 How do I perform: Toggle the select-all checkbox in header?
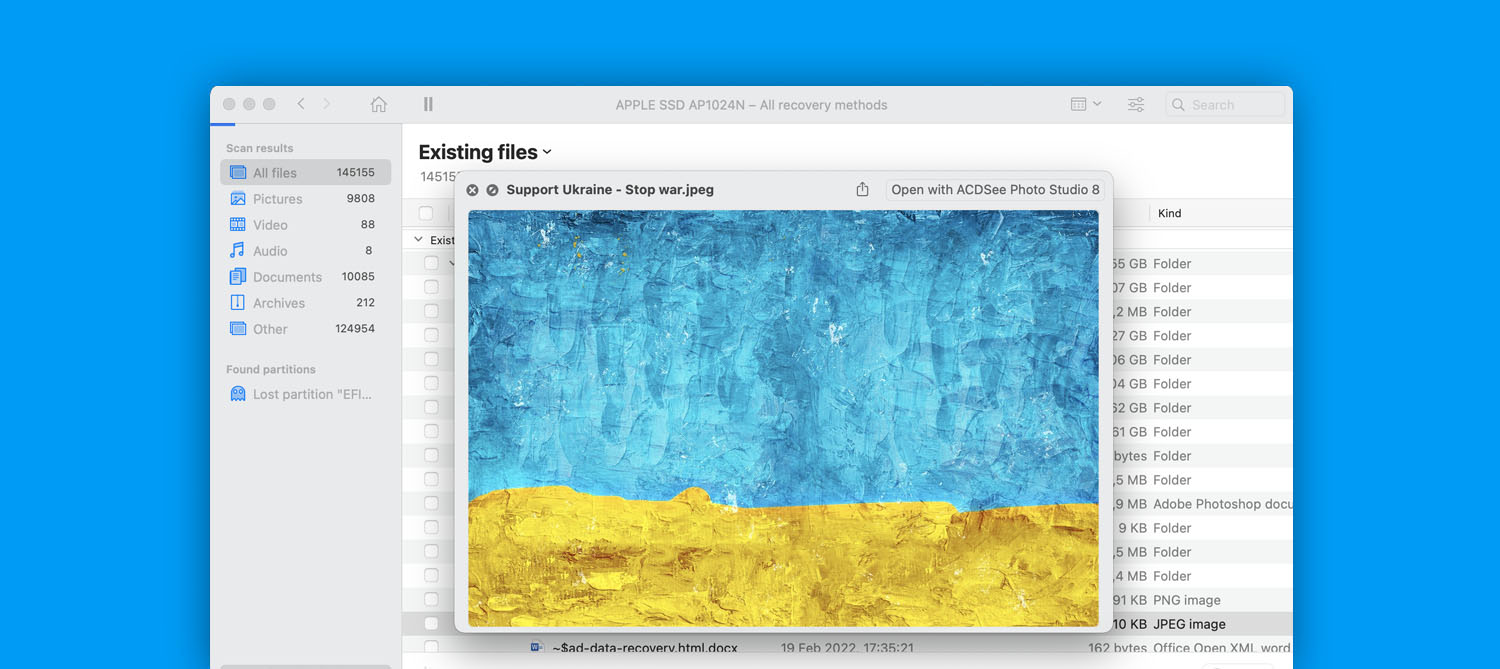(x=426, y=213)
